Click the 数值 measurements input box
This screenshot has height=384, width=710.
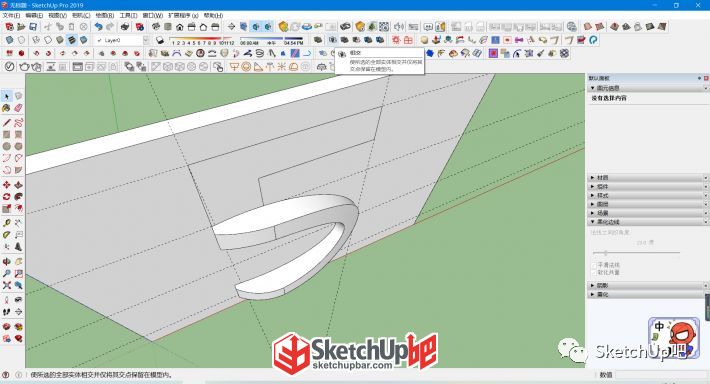point(661,375)
